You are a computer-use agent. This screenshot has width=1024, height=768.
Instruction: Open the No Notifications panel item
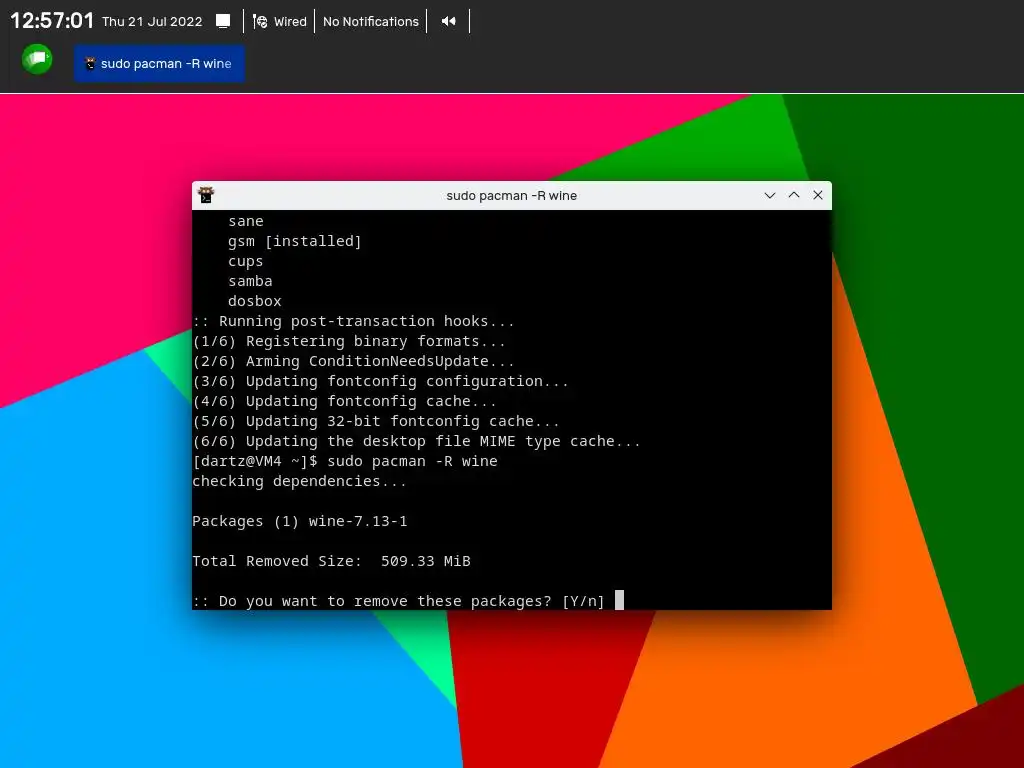(x=370, y=22)
